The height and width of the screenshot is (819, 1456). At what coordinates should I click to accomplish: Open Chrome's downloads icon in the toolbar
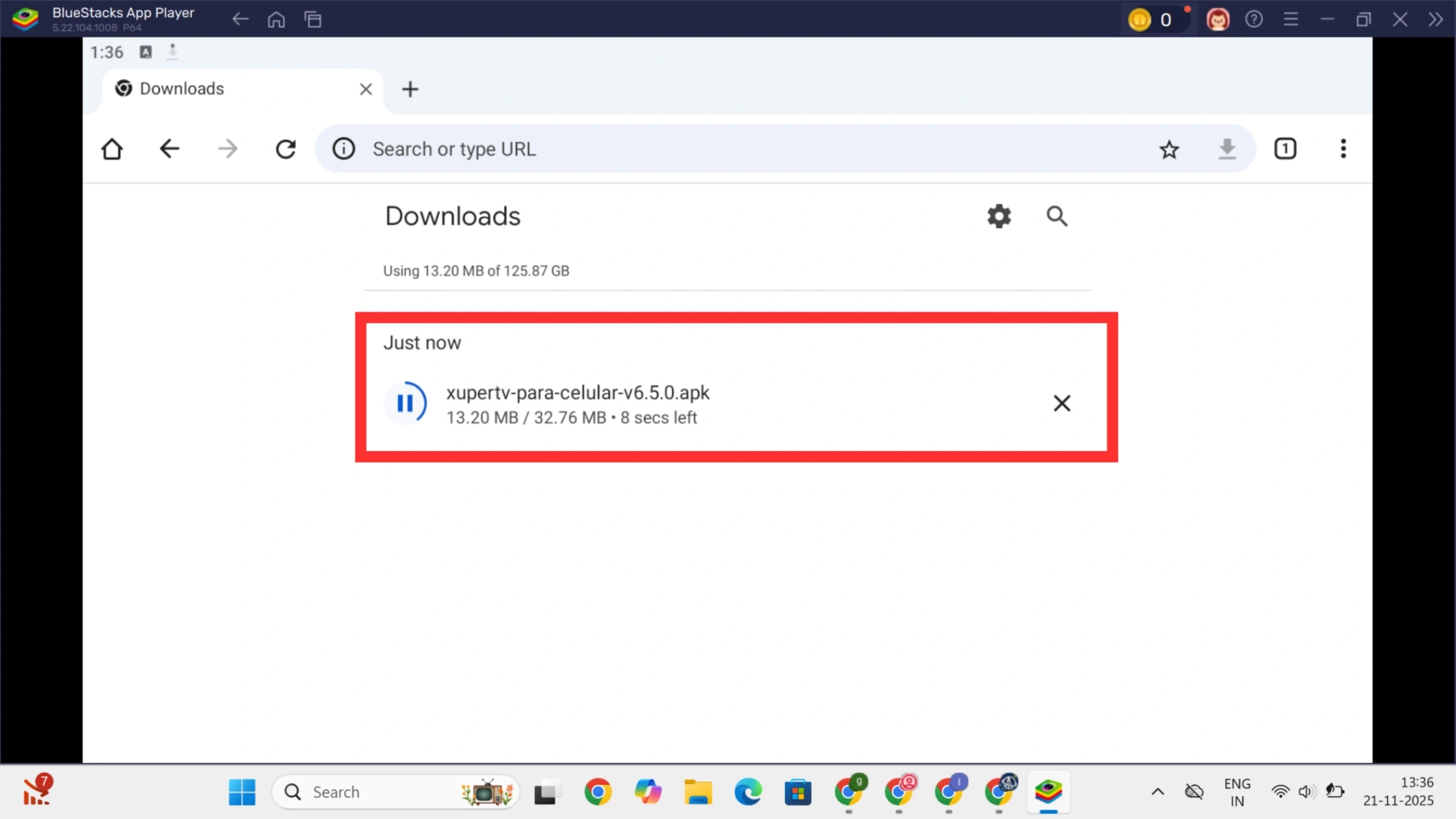(1227, 149)
